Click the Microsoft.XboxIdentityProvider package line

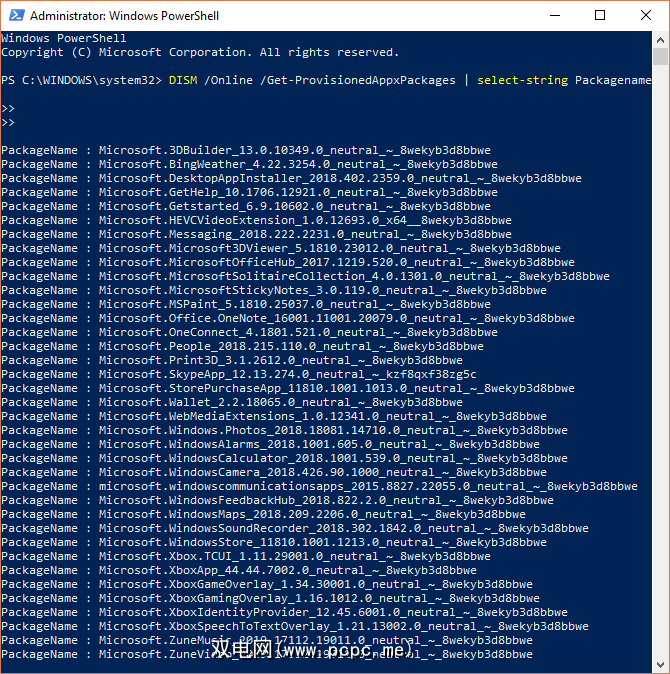[x=285, y=612]
